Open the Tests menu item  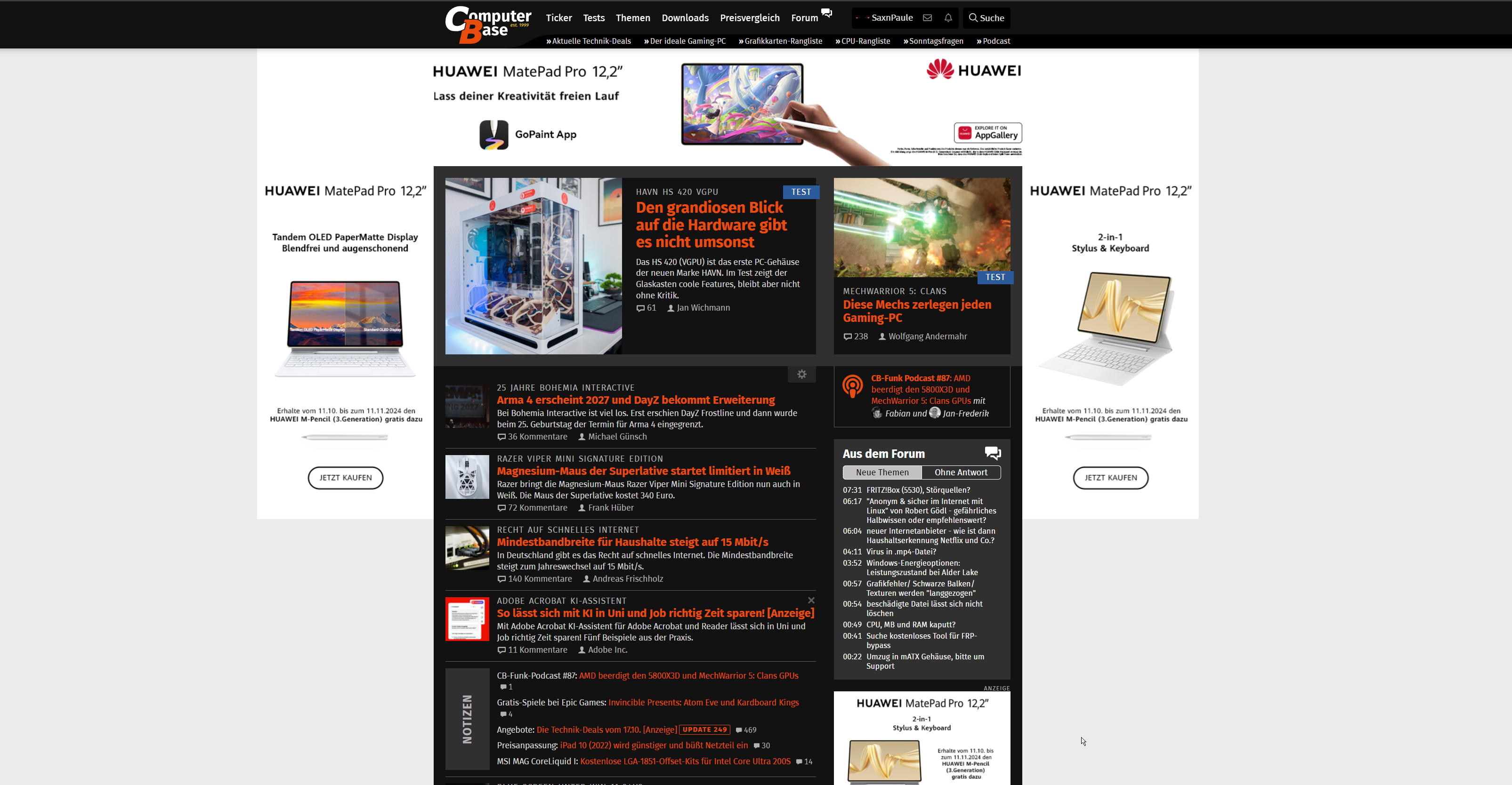tap(593, 17)
